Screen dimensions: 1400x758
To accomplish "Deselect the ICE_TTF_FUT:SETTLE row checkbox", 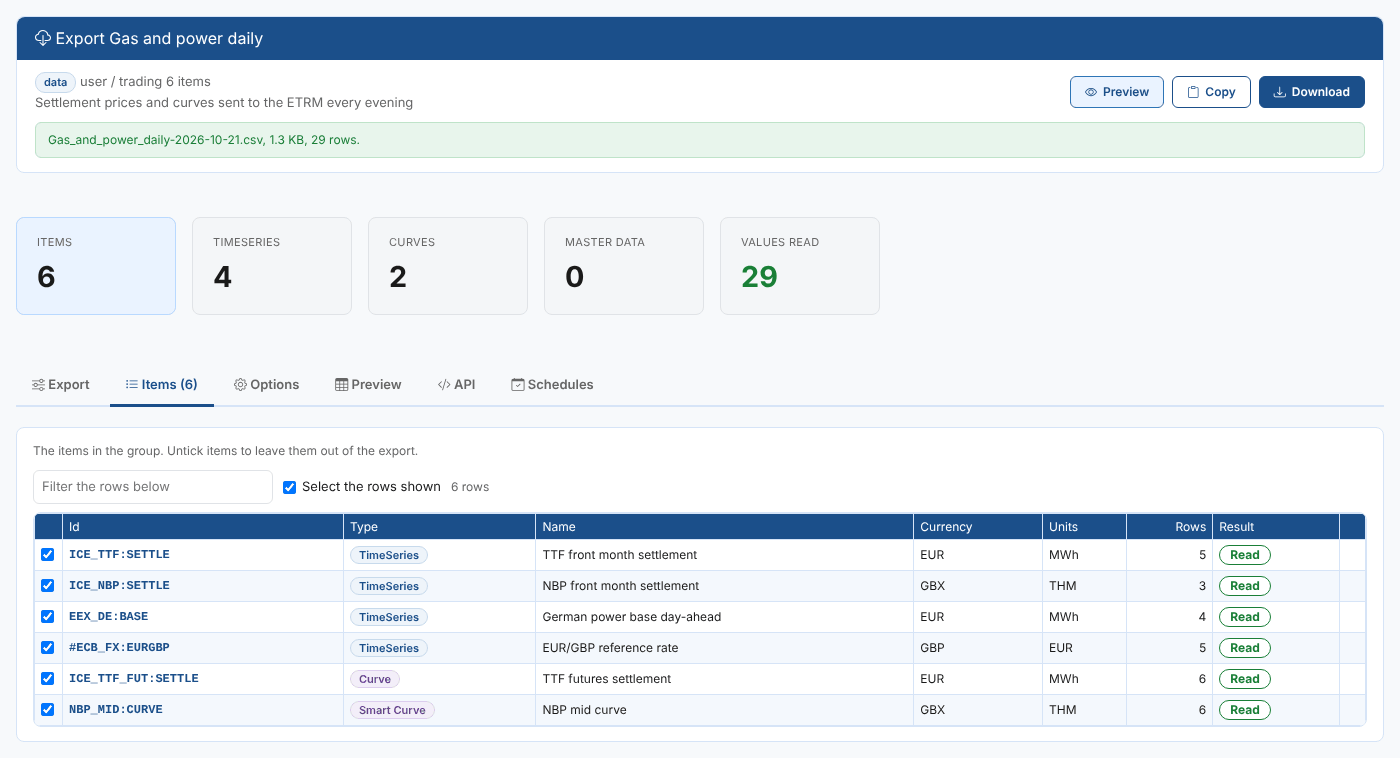I will point(48,679).
